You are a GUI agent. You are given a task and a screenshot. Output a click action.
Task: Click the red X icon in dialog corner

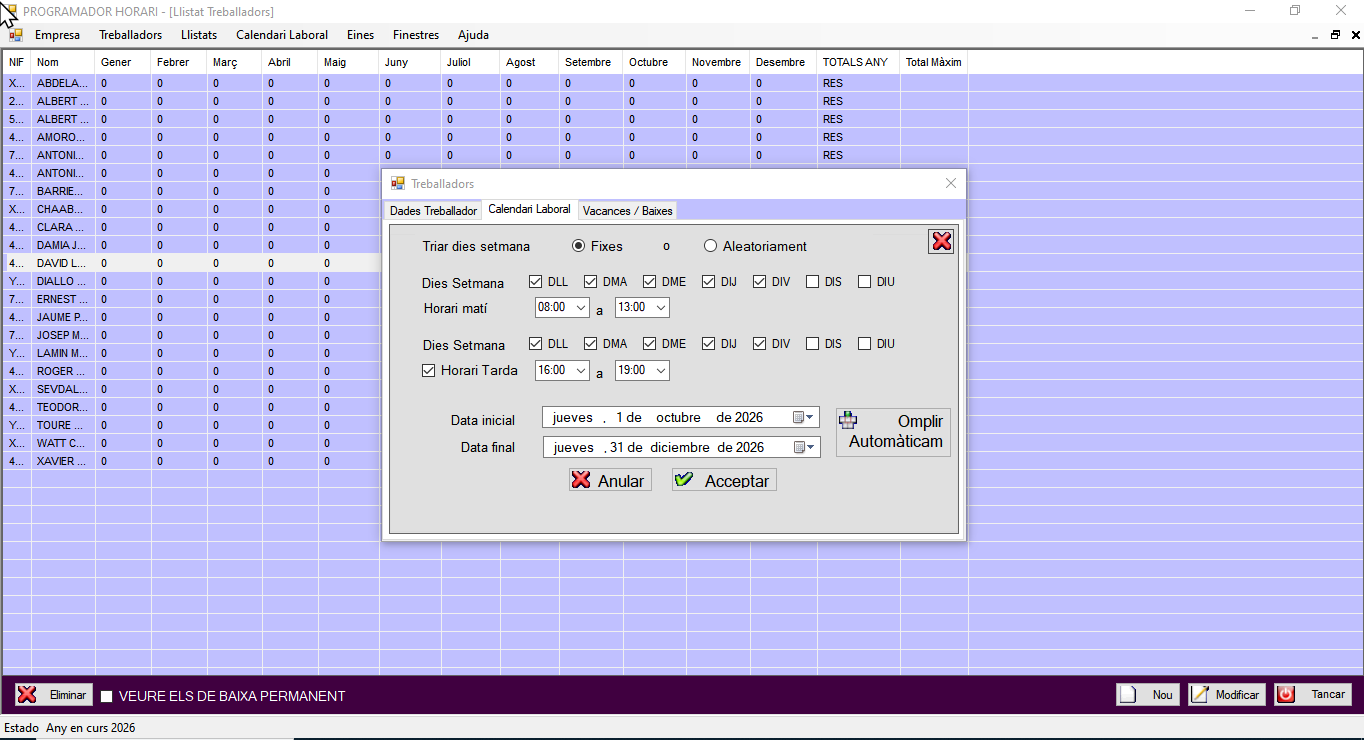[941, 241]
